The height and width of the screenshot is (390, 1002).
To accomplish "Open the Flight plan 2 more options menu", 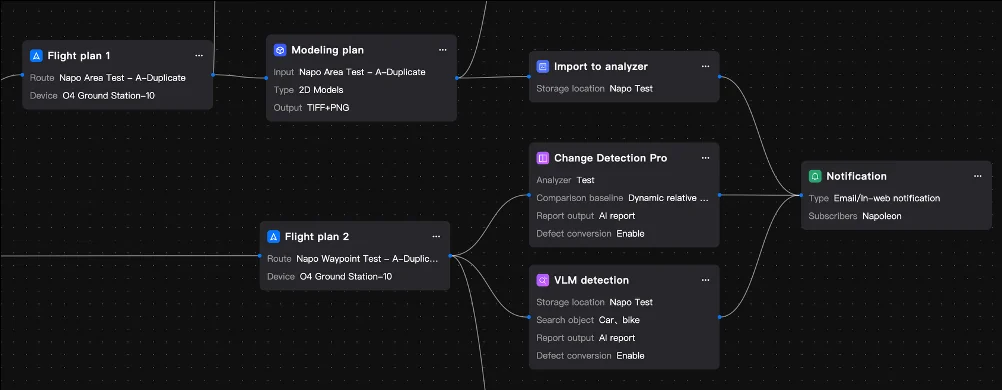I will tap(436, 237).
